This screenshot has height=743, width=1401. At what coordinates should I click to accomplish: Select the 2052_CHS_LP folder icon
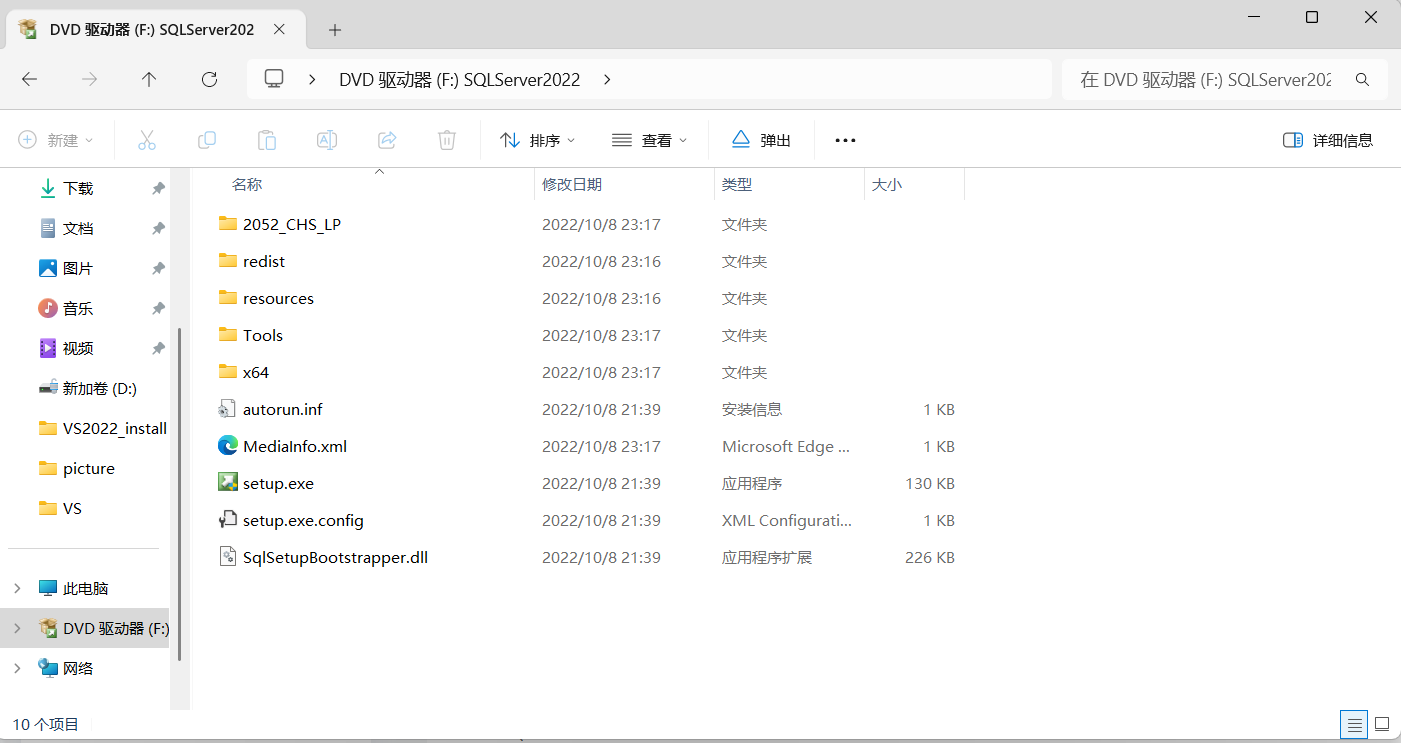[x=228, y=223]
